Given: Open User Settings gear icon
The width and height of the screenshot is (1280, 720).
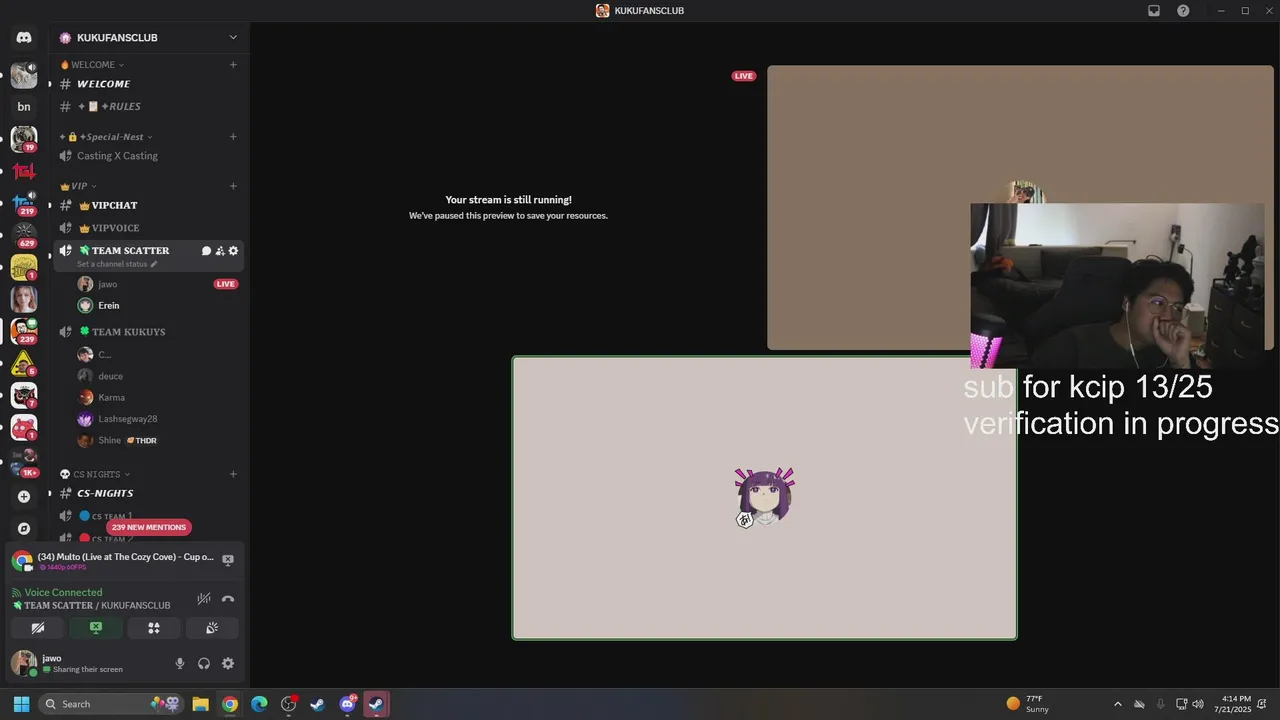Looking at the screenshot, I should pos(228,663).
